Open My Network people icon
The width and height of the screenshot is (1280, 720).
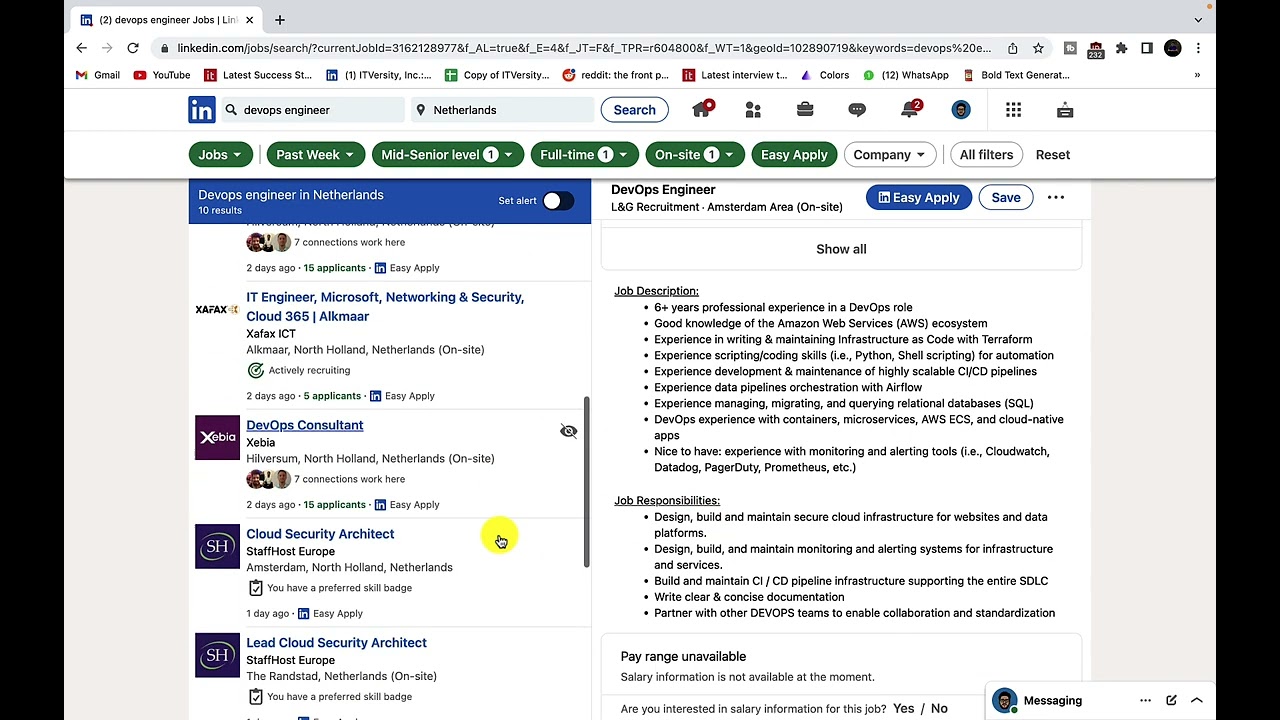[x=753, y=110]
